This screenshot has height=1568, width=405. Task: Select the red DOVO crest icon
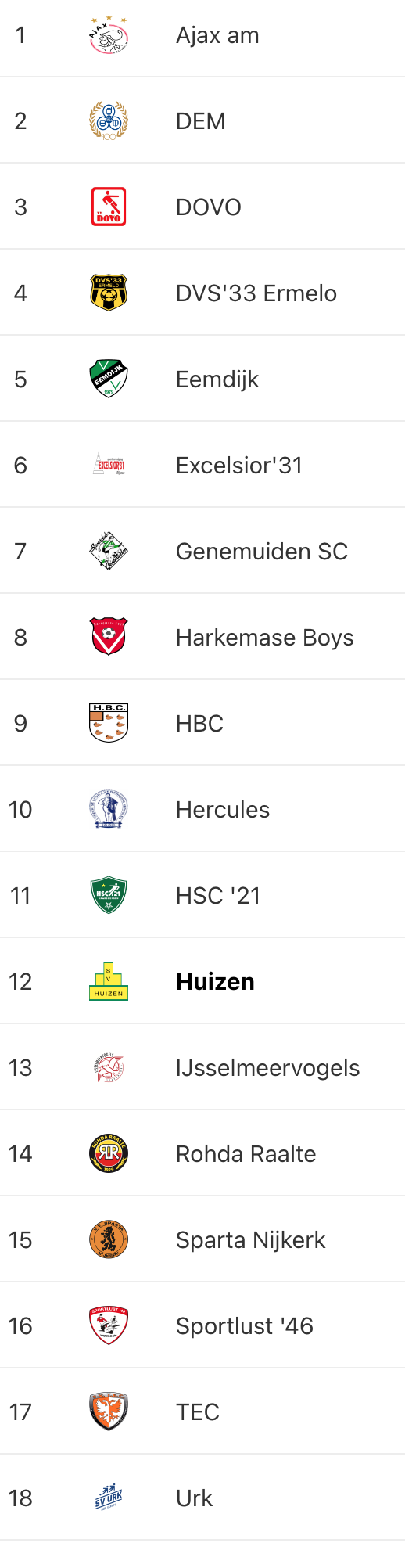[x=109, y=207]
